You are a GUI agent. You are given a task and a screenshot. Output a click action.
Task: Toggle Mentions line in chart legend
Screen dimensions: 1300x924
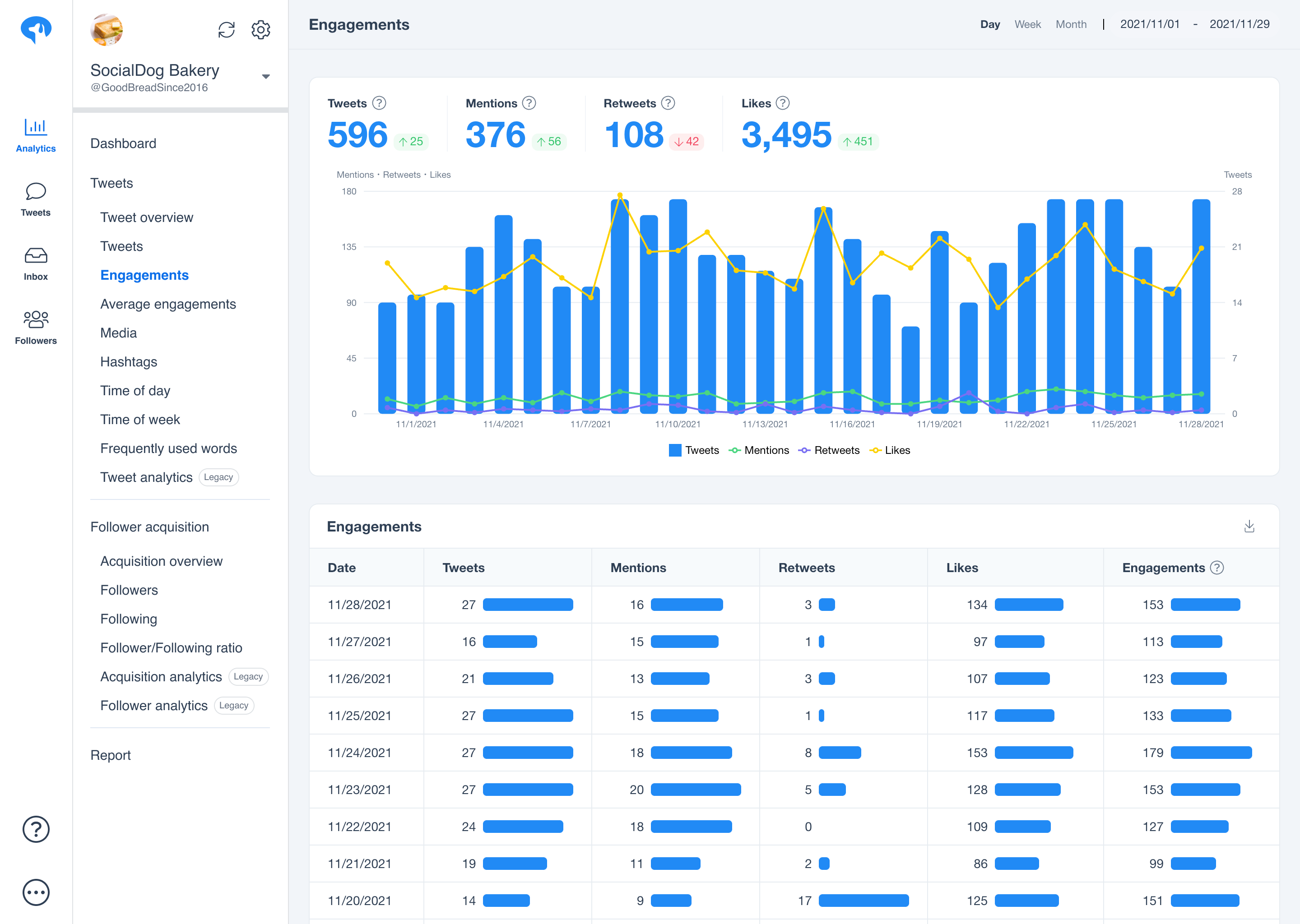(759, 450)
